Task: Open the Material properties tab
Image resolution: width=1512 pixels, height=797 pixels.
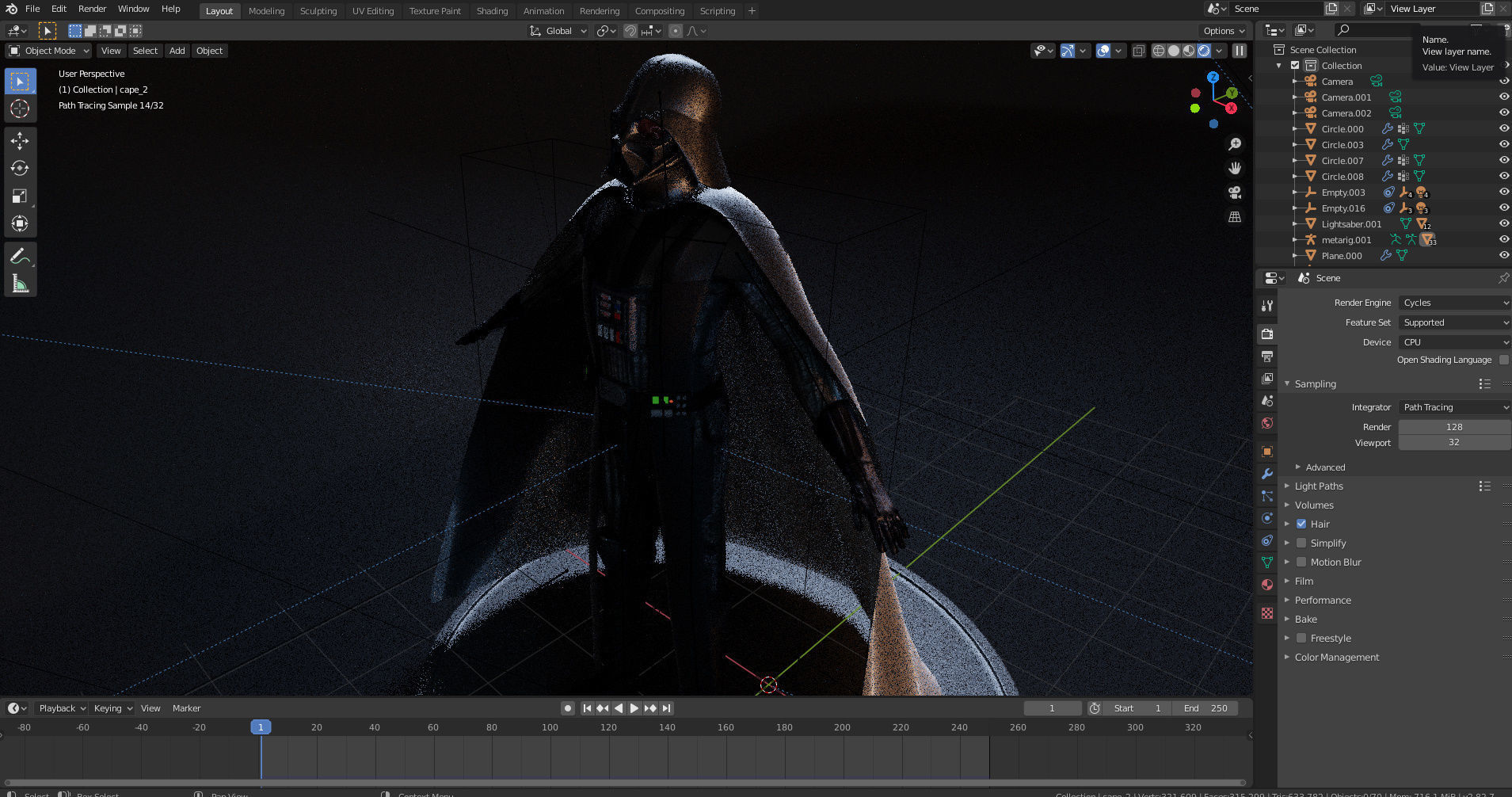Action: pos(1267,585)
